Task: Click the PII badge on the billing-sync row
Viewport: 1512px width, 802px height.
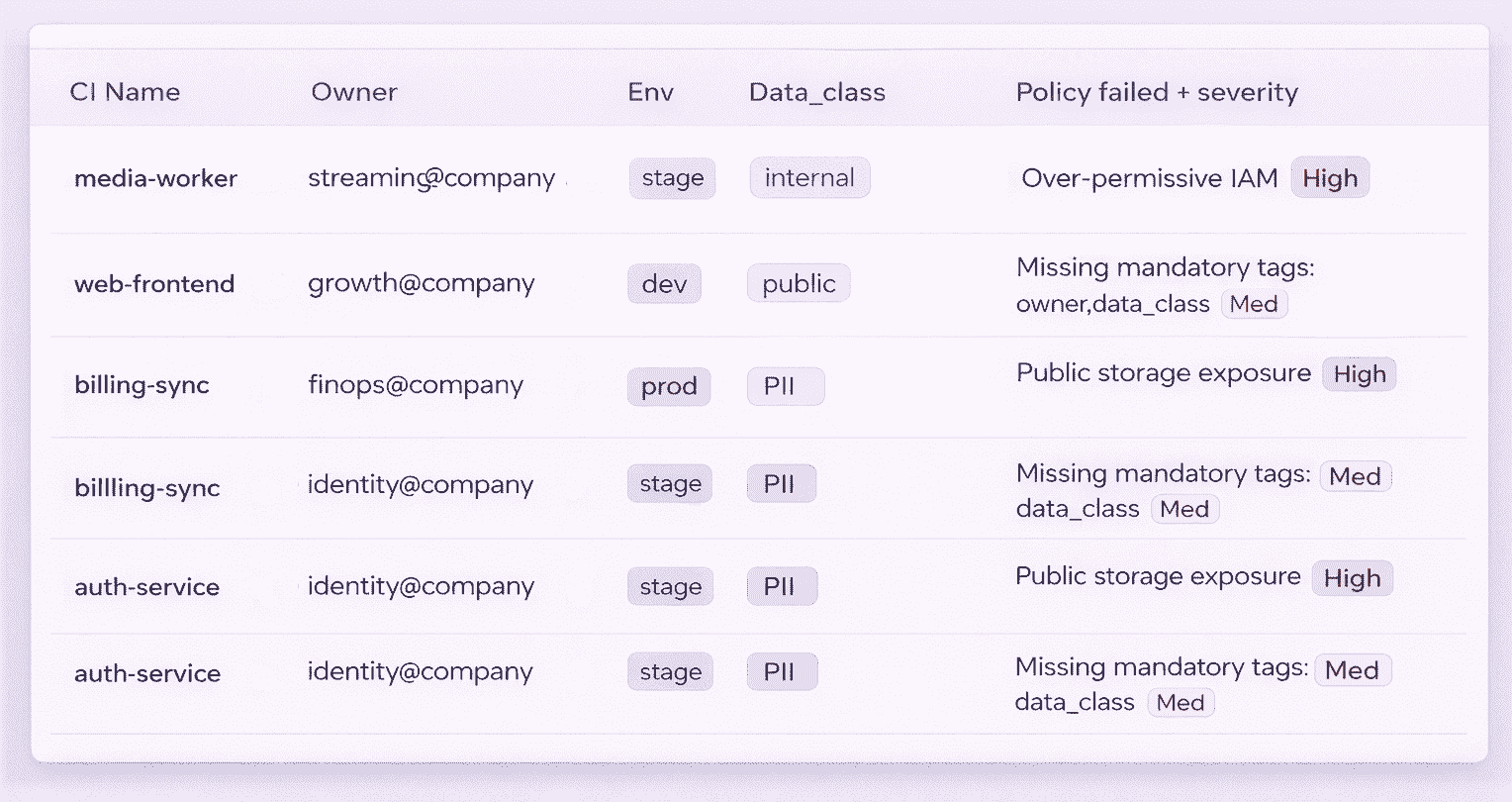Action: coord(785,386)
